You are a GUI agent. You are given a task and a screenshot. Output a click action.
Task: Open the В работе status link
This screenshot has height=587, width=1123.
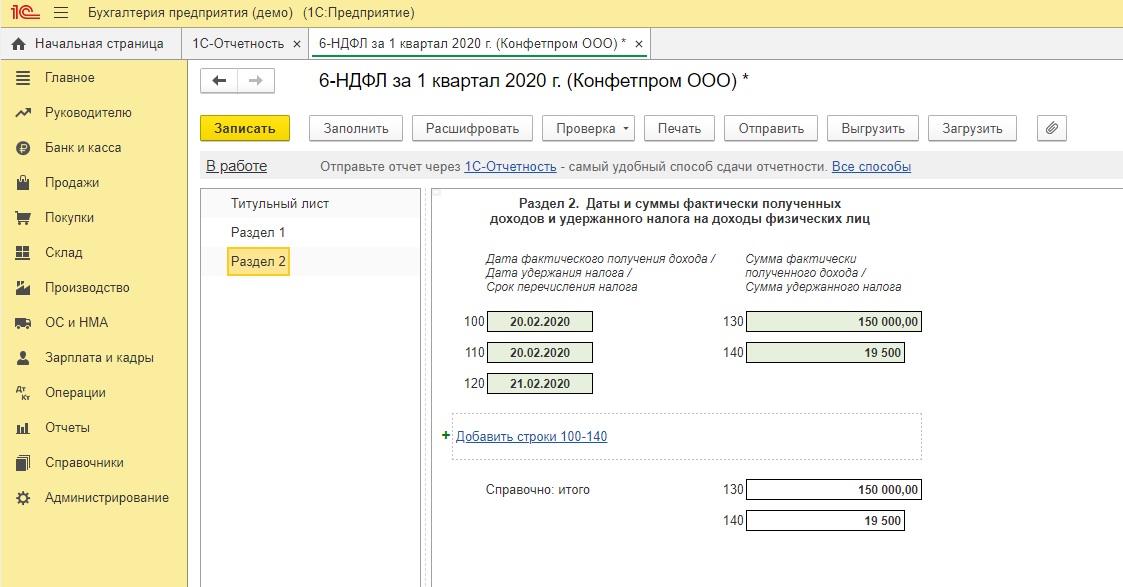(x=236, y=166)
